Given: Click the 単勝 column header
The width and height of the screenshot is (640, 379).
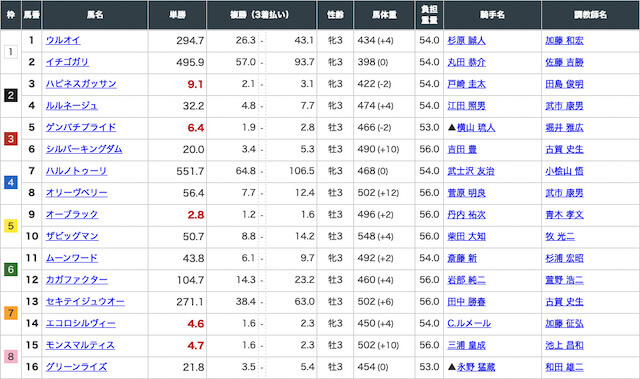Looking at the screenshot, I should pyautogui.click(x=178, y=15).
